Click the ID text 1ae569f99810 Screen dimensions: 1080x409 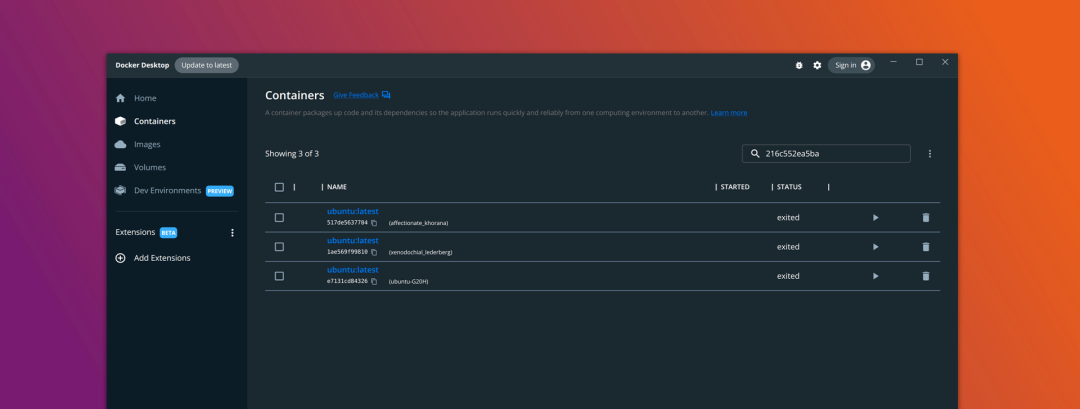click(x=347, y=252)
